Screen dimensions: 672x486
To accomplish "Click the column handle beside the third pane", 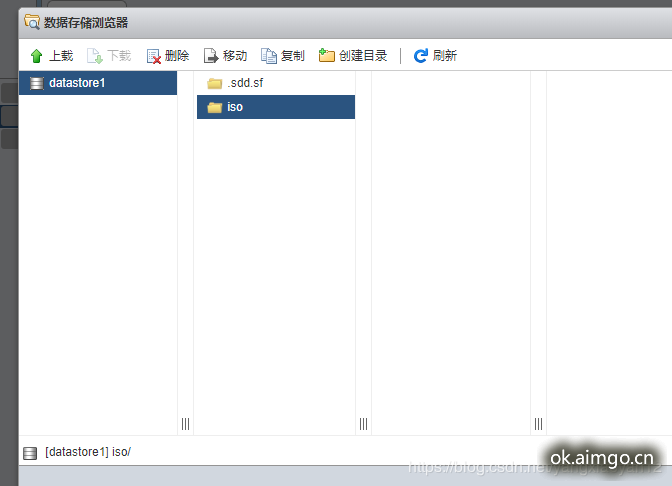I will coord(538,424).
